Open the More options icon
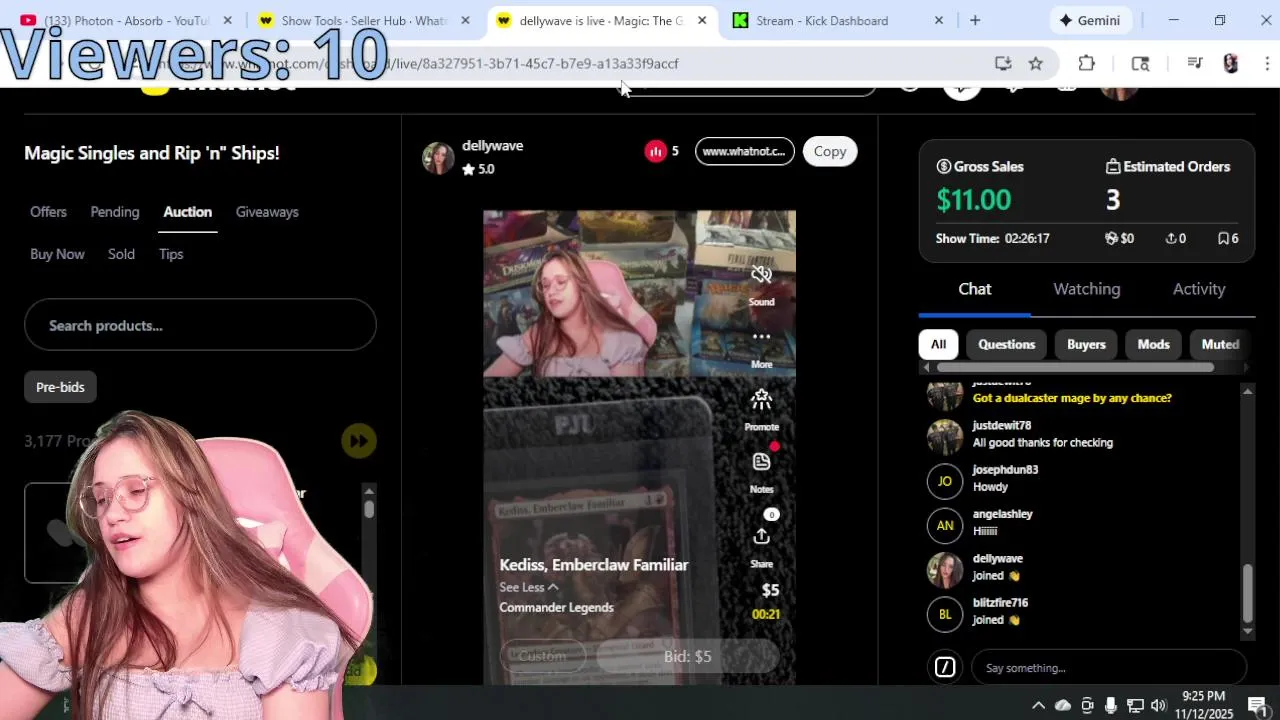Screen dimensions: 1280x720 click(762, 337)
